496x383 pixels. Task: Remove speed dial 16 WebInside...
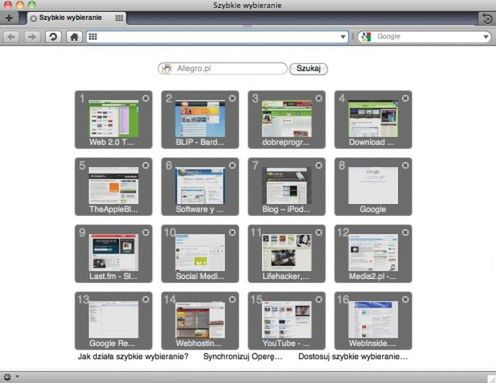[x=405, y=299]
